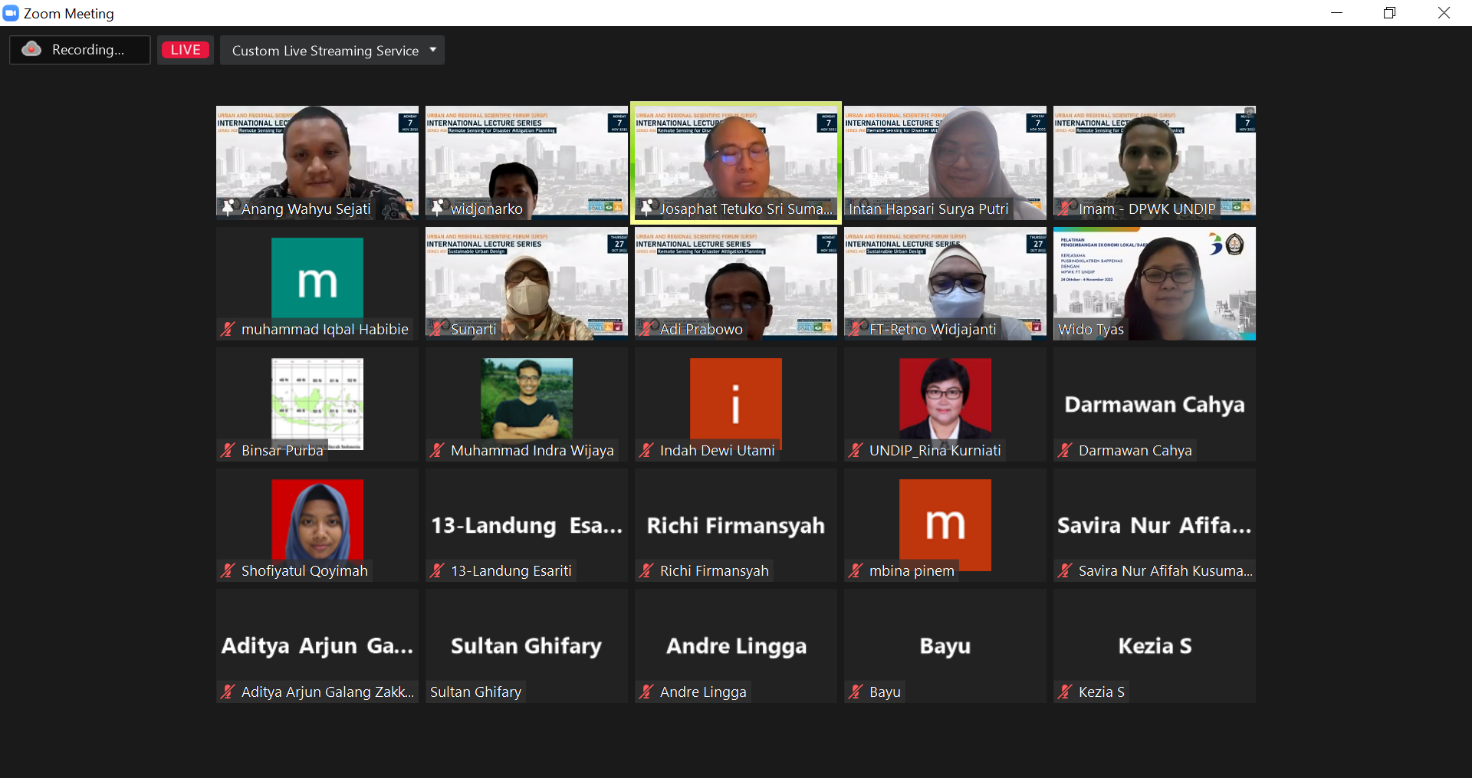Click the Muhammad Indra Wijaya profile picture
Image resolution: width=1472 pixels, height=778 pixels.
coord(526,398)
